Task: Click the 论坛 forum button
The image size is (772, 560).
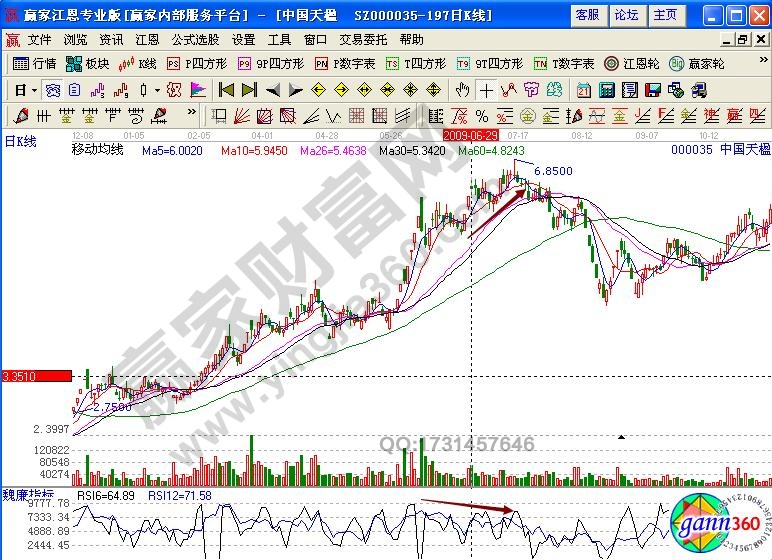Action: [626, 15]
